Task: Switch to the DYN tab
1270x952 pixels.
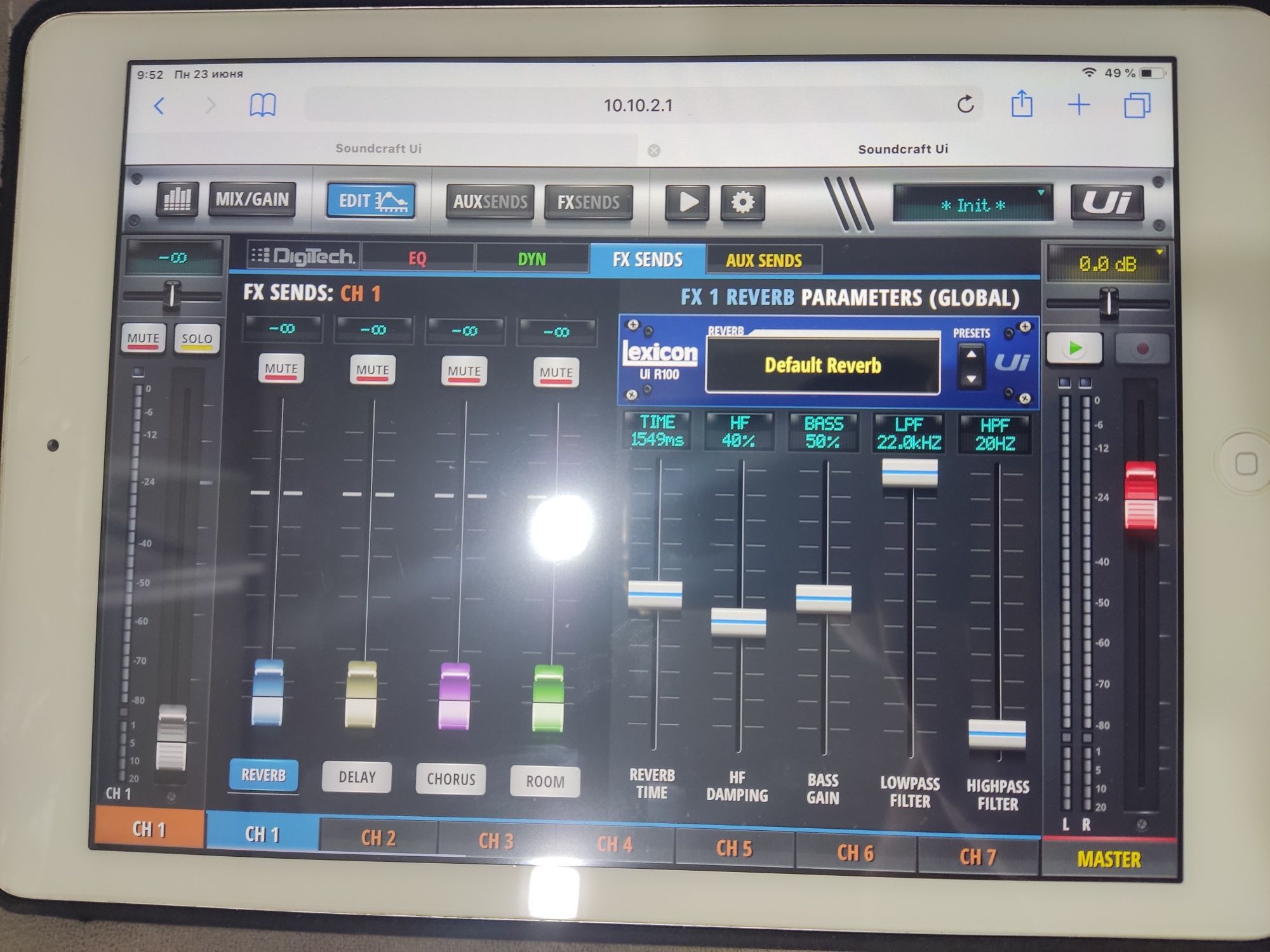Action: point(531,259)
